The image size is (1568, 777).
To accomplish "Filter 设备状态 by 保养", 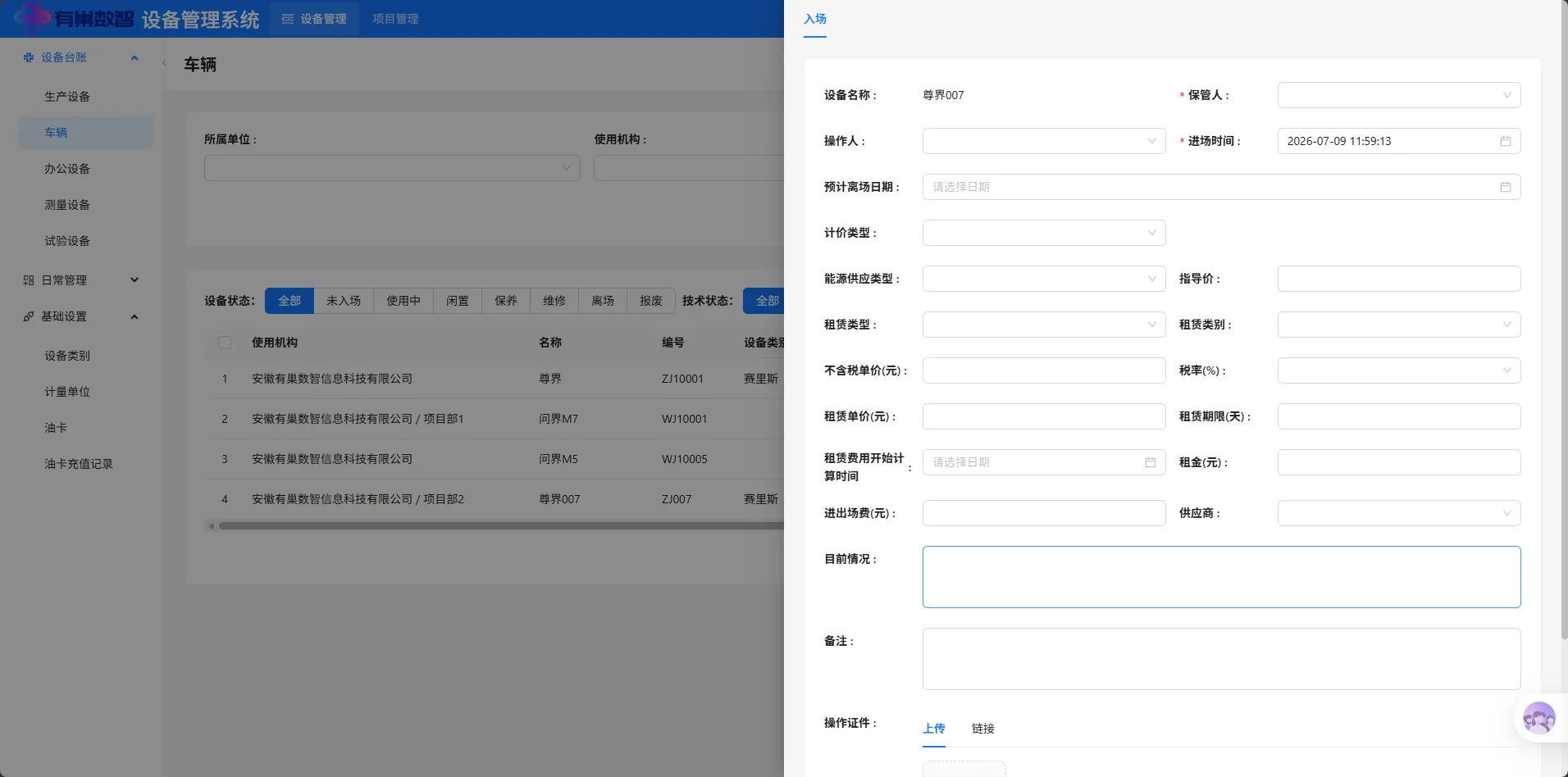I will tap(506, 301).
